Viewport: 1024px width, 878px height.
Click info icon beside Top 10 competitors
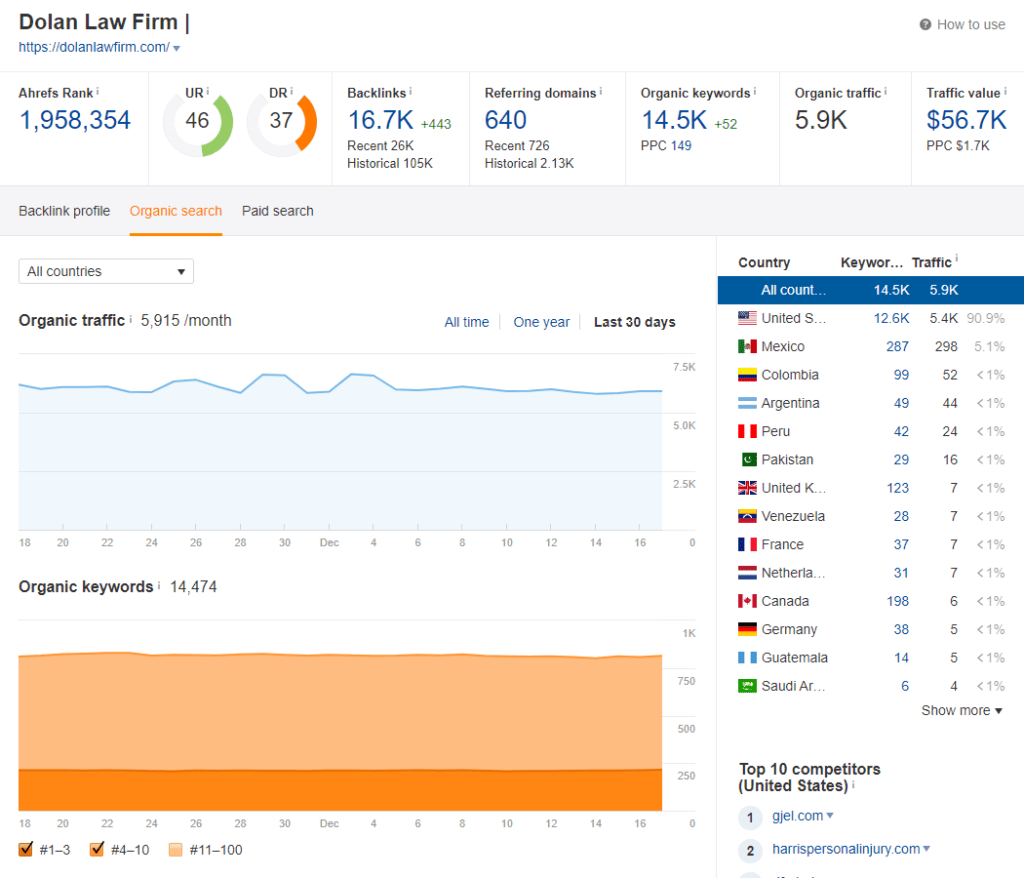pyautogui.click(x=854, y=785)
